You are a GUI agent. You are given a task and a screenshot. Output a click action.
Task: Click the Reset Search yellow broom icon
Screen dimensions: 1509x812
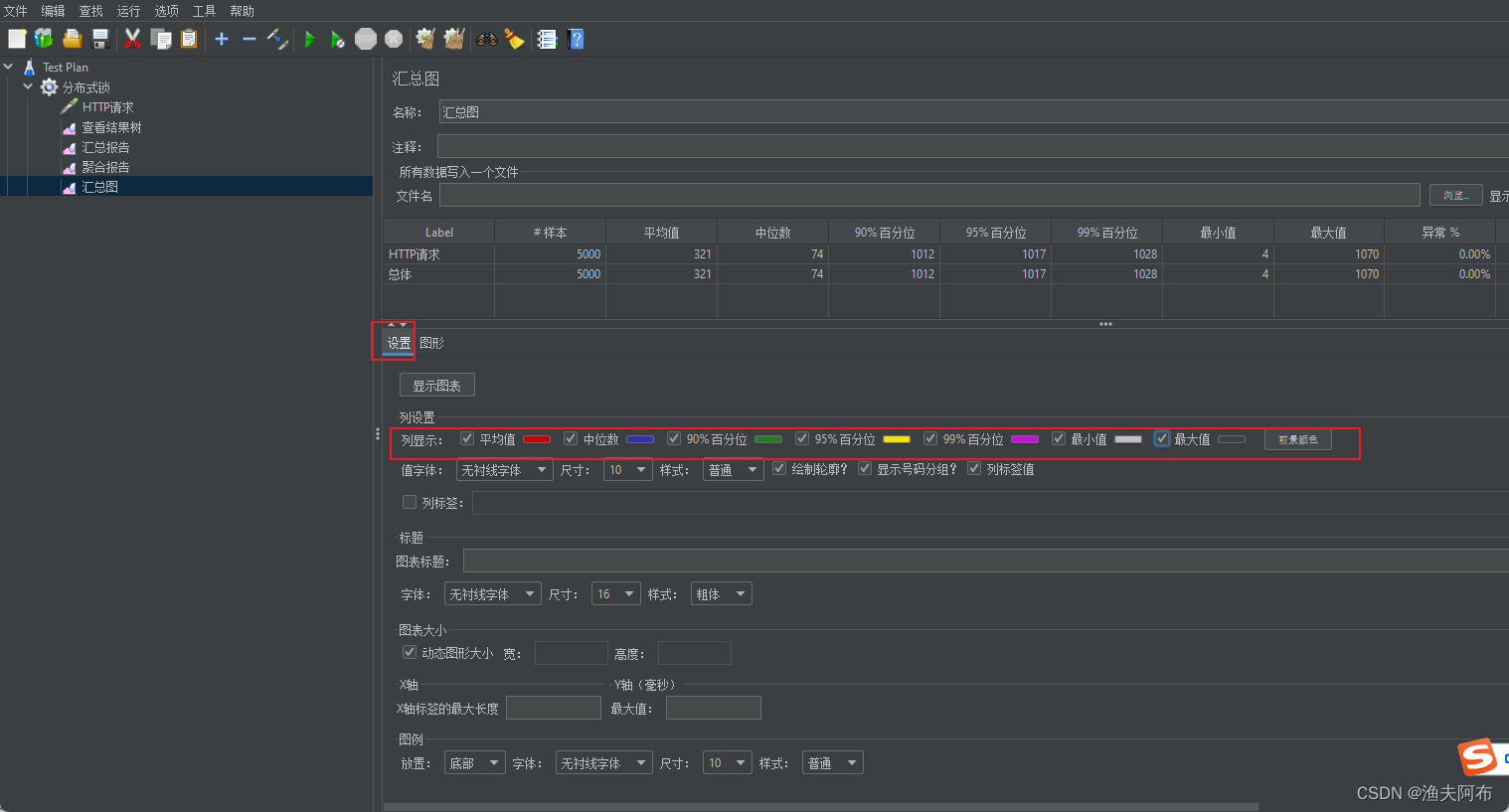point(514,39)
